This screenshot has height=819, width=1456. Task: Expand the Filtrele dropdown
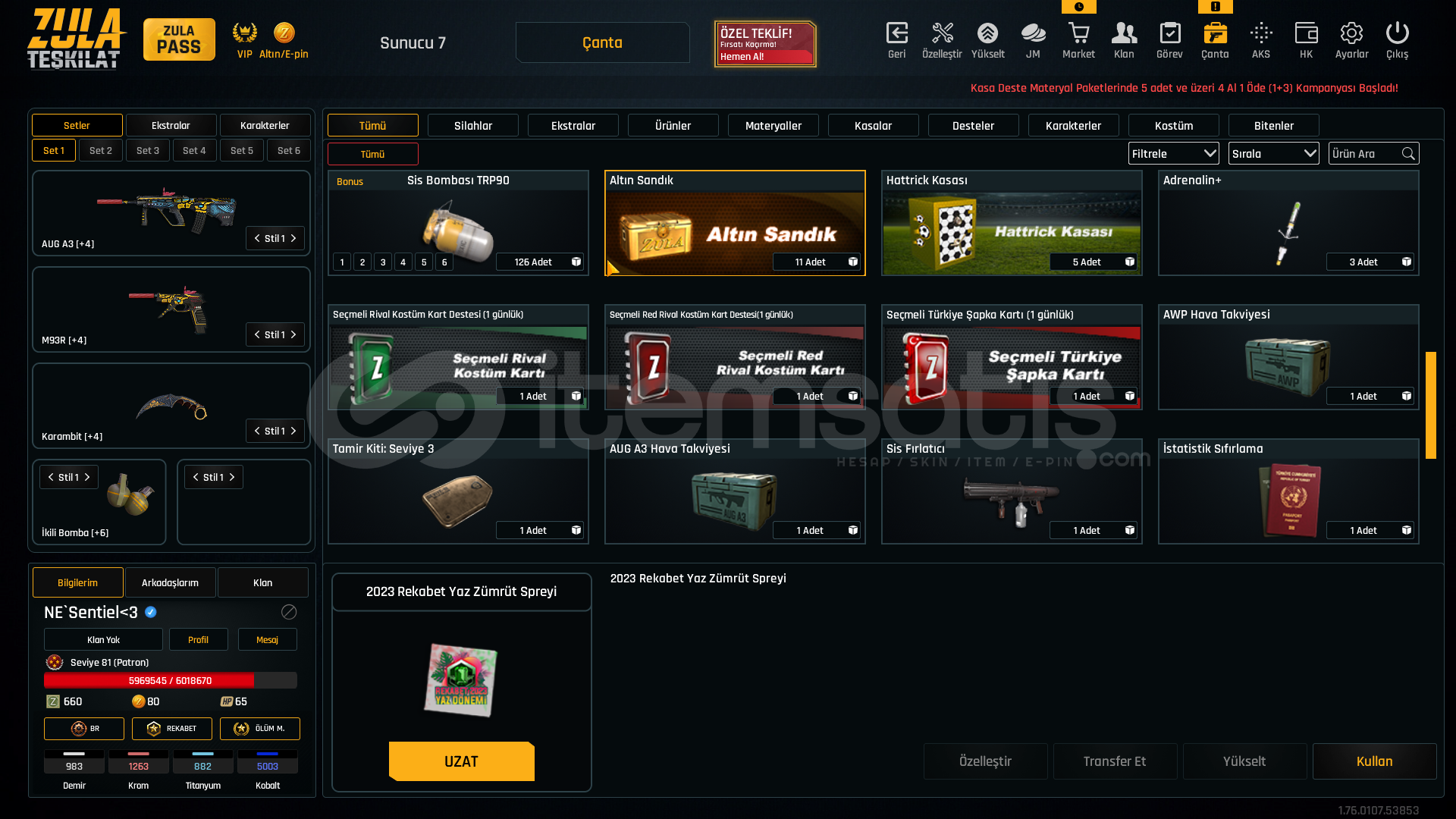pyautogui.click(x=1173, y=153)
